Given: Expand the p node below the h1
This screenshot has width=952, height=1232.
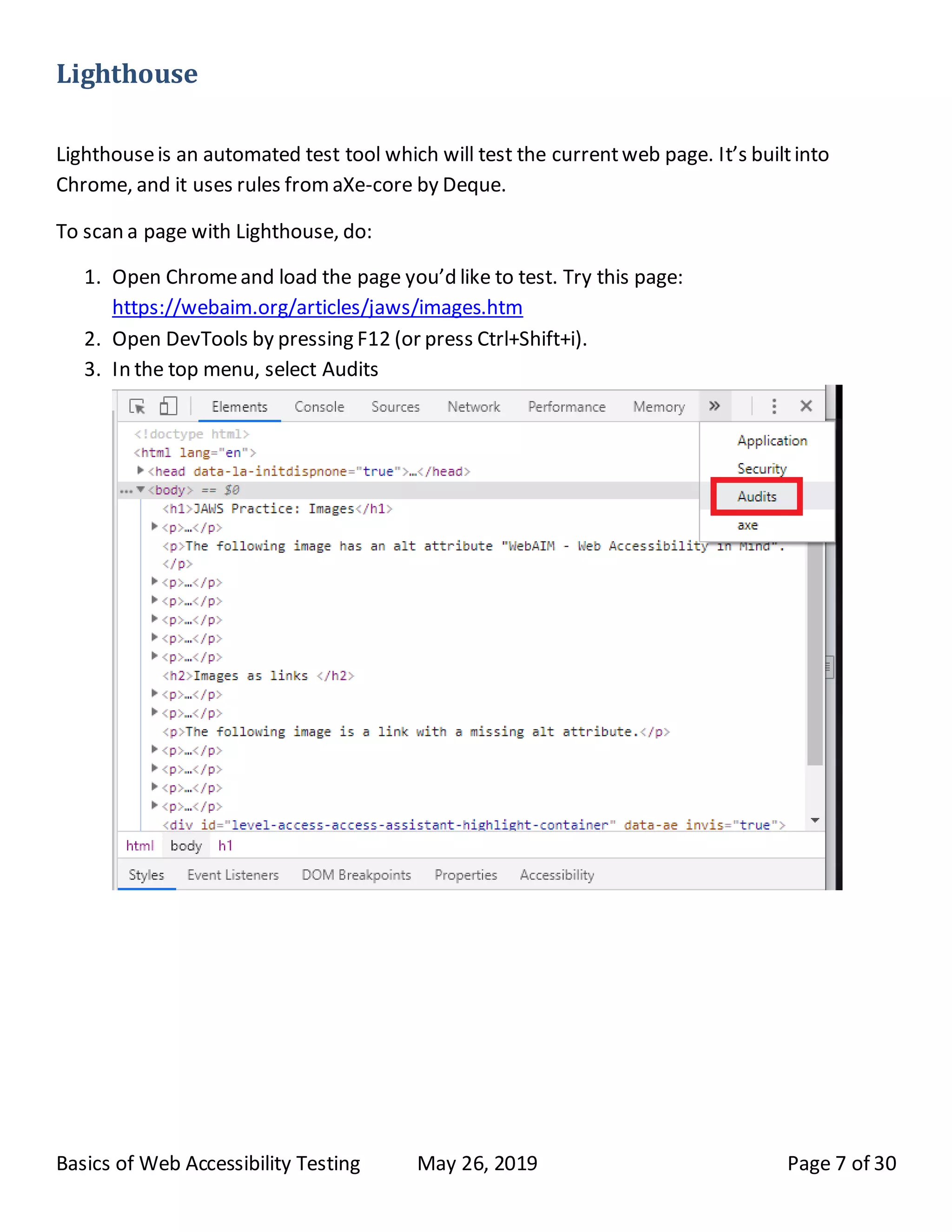Looking at the screenshot, I should point(154,526).
